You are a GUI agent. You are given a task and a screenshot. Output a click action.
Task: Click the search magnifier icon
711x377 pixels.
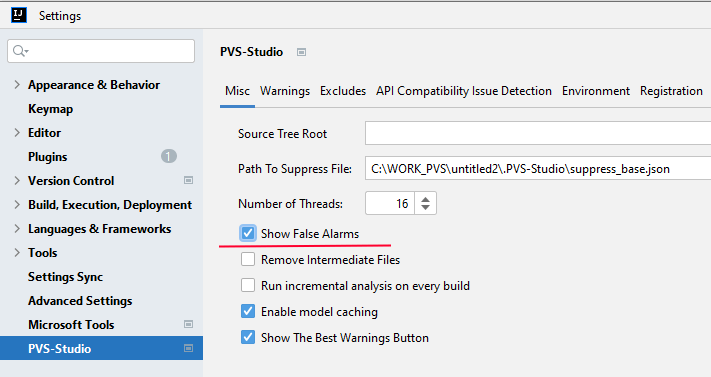(20, 51)
